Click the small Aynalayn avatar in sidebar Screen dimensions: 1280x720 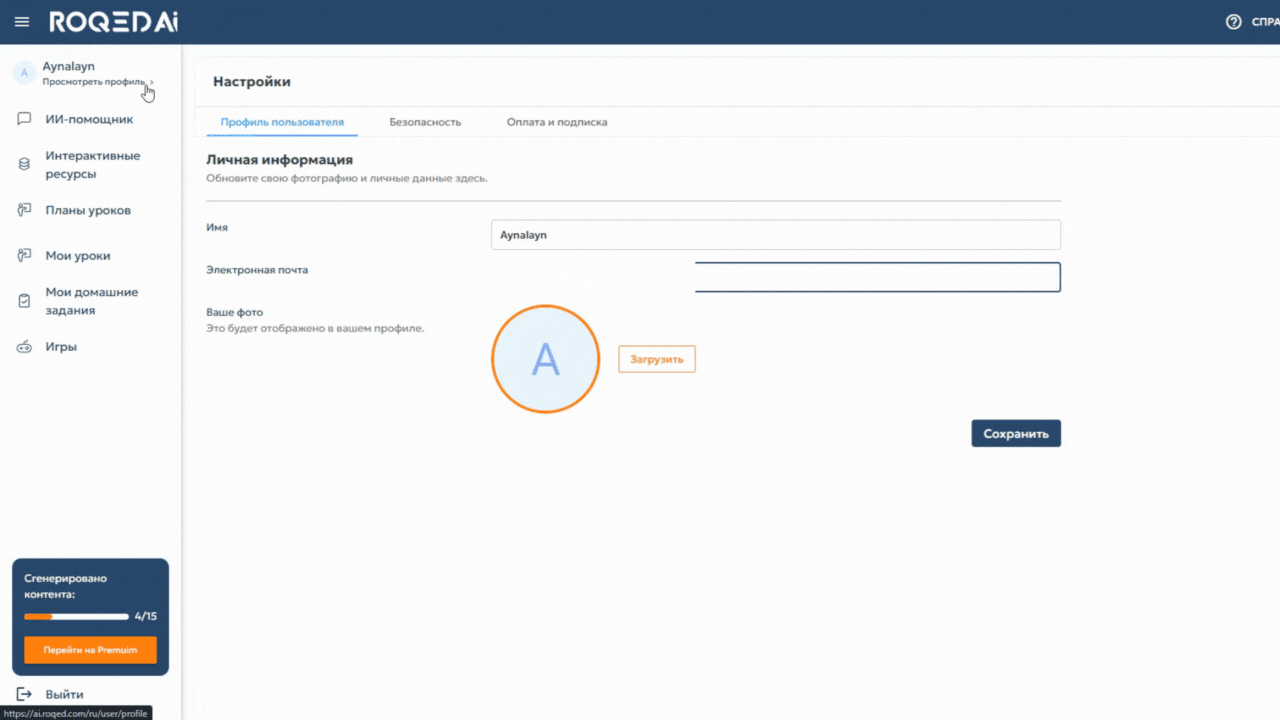pos(24,73)
